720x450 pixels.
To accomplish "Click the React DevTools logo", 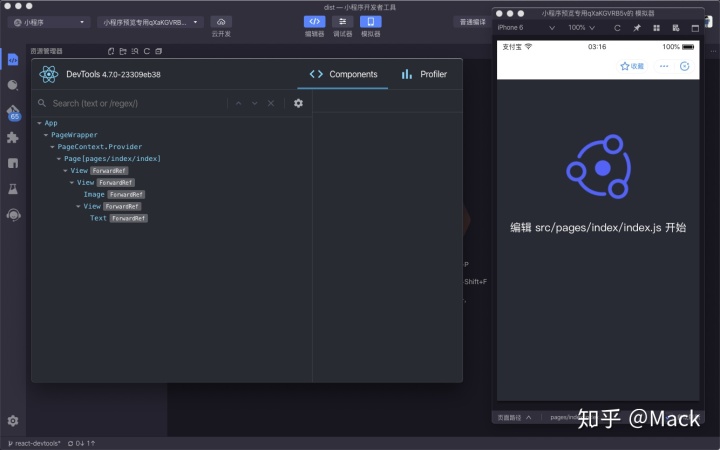I will pyautogui.click(x=49, y=74).
